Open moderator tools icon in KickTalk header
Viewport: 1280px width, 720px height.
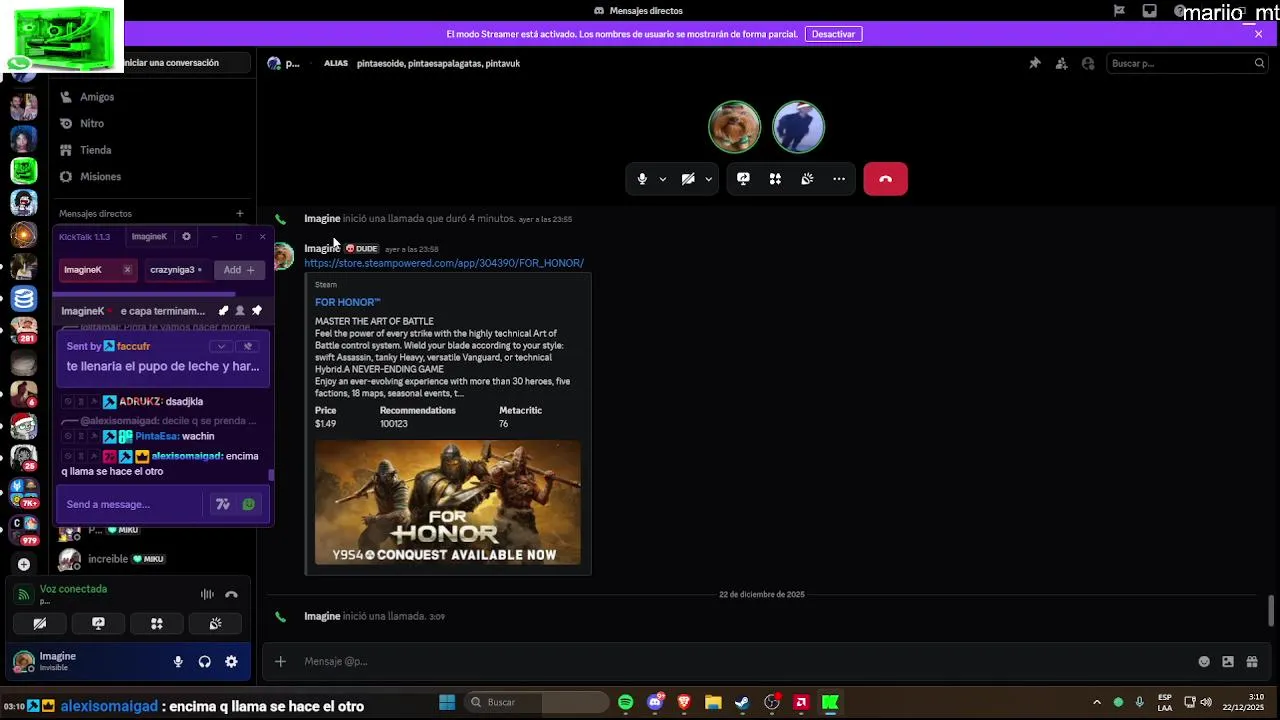pos(223,311)
